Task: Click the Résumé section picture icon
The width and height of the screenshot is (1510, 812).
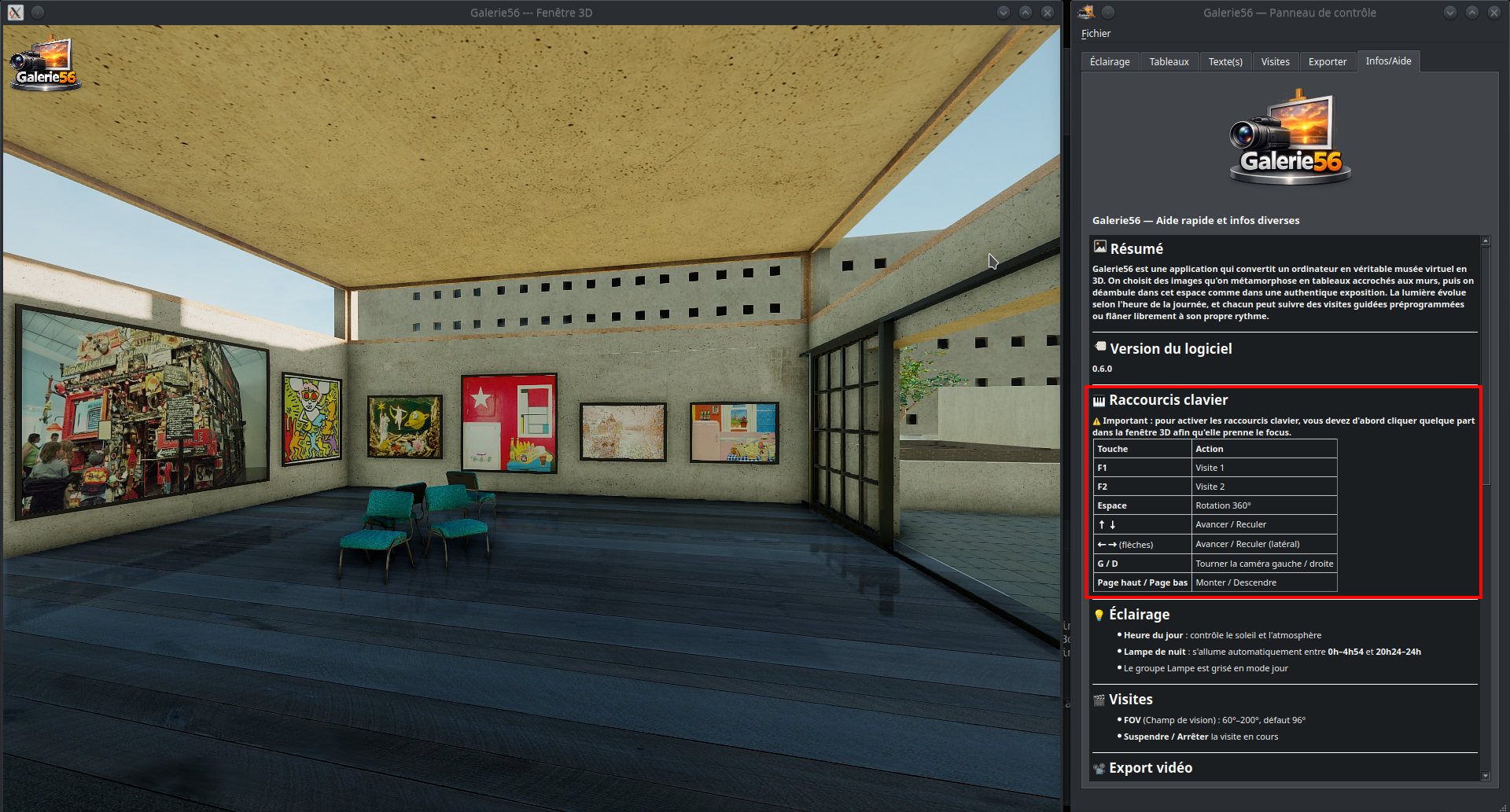Action: tap(1100, 247)
